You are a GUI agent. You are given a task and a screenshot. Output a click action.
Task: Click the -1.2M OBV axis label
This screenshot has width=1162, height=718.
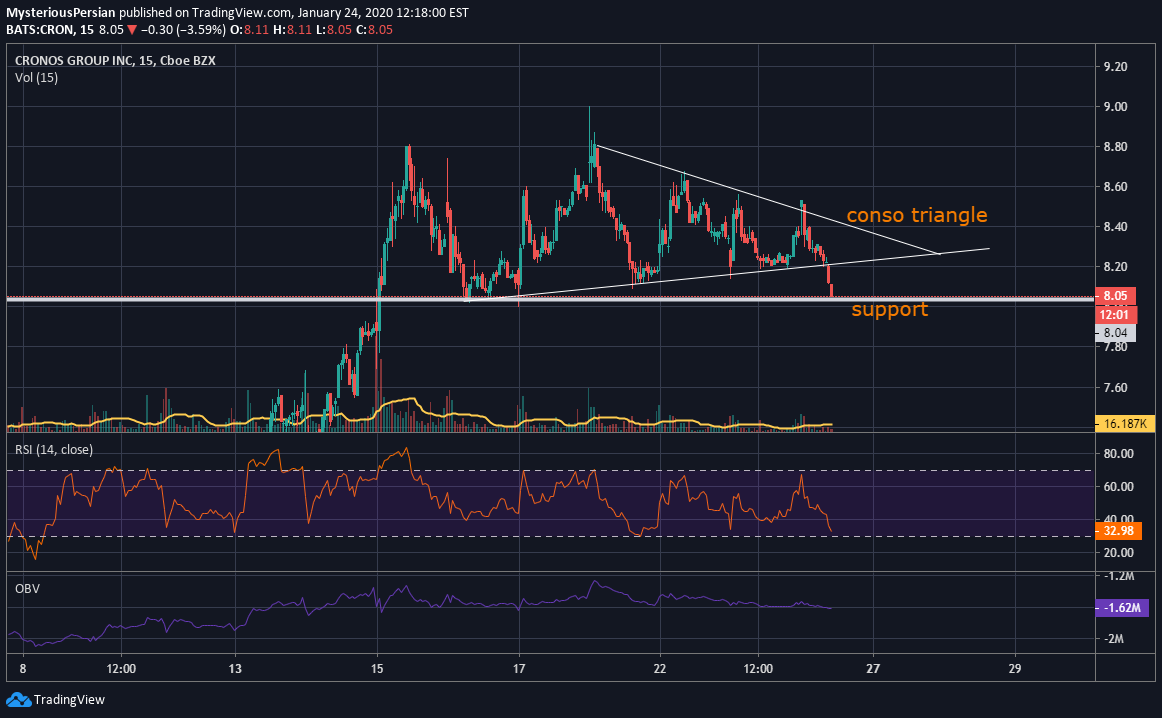point(1119,576)
